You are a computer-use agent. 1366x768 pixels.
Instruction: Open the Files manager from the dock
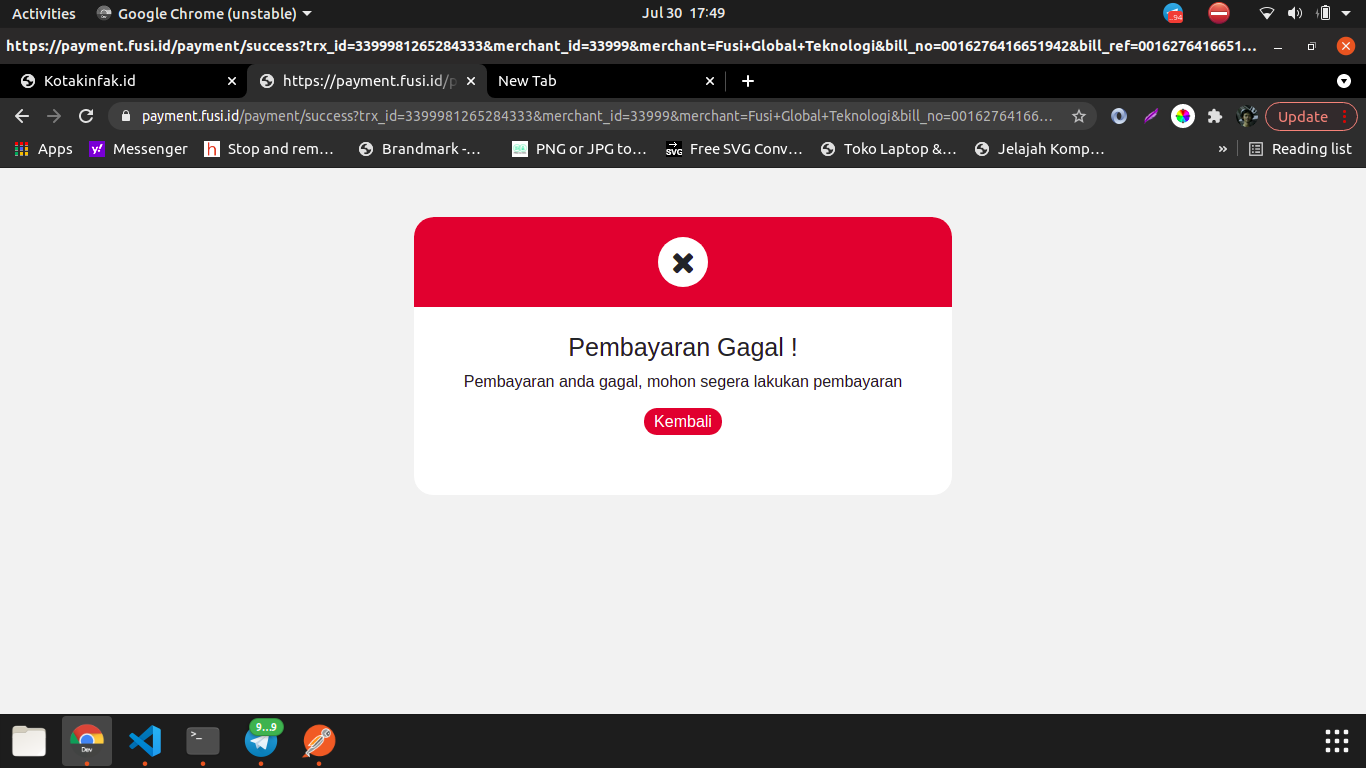coord(29,741)
